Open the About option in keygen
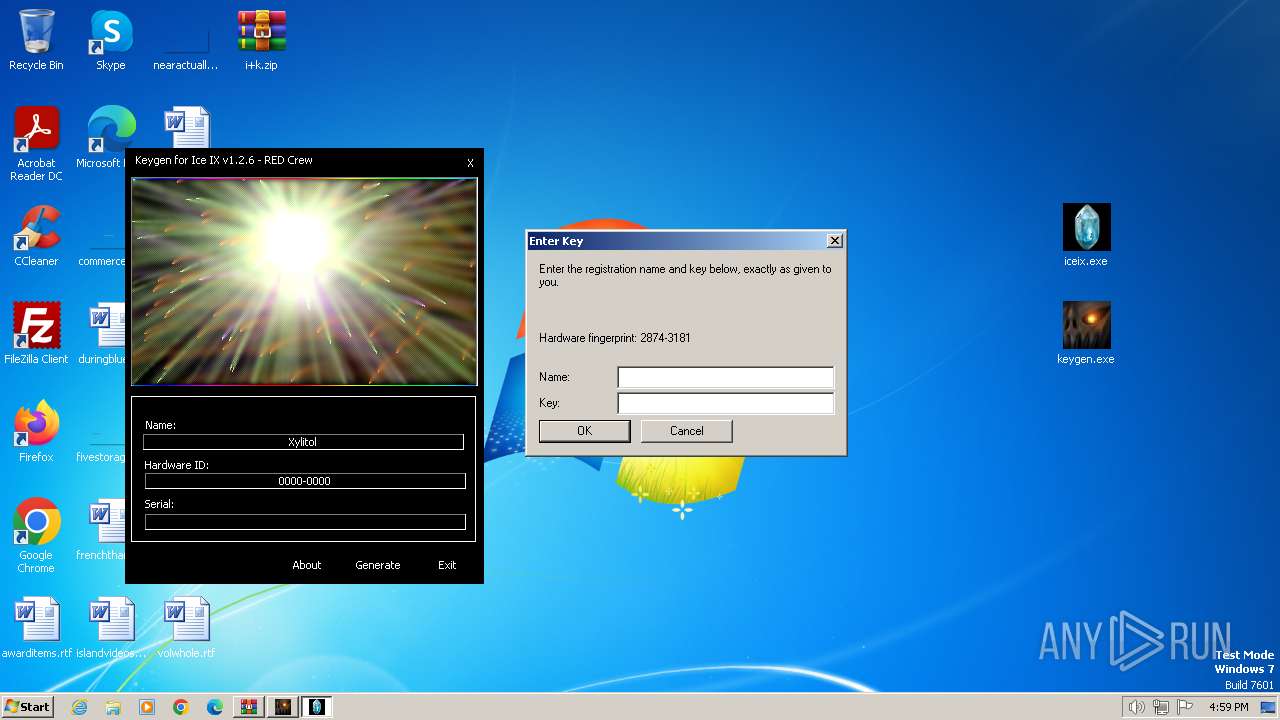 coord(307,565)
